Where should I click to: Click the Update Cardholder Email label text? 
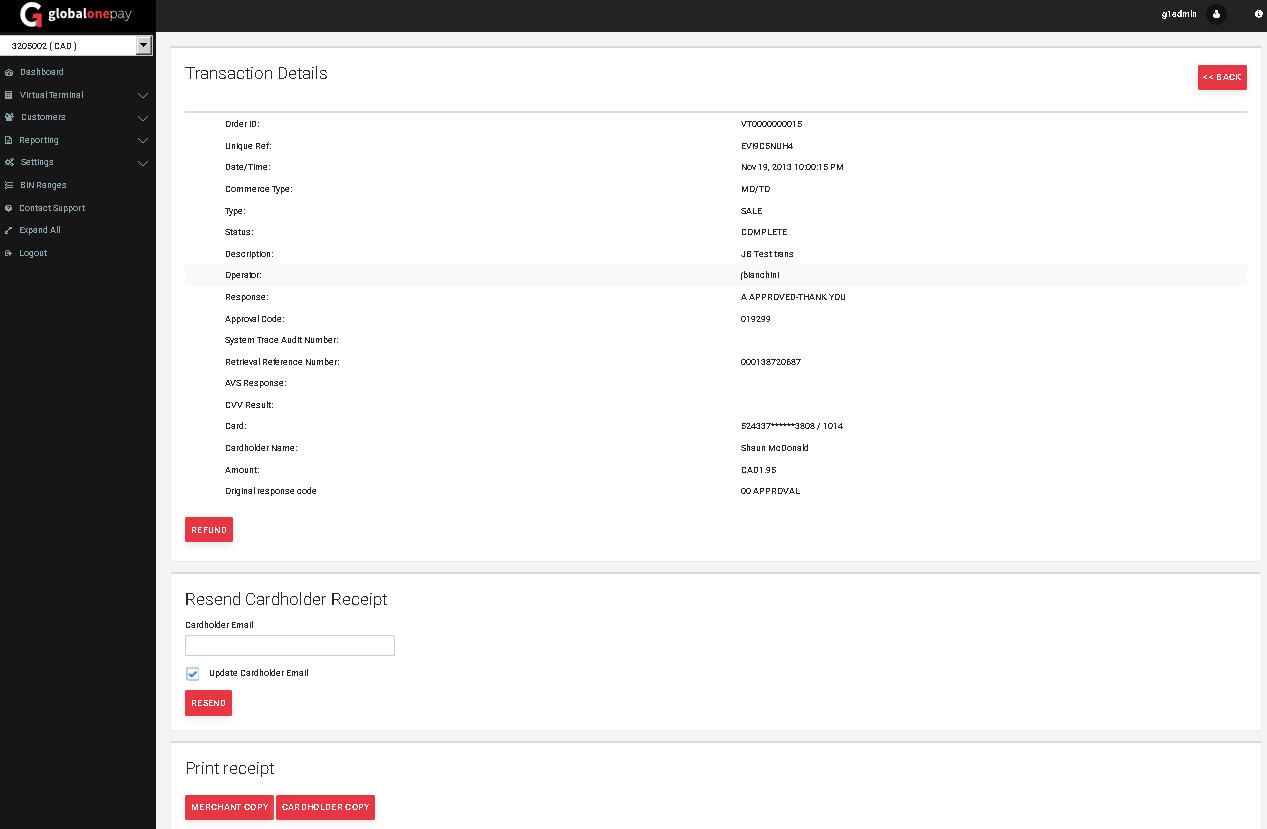tap(259, 673)
